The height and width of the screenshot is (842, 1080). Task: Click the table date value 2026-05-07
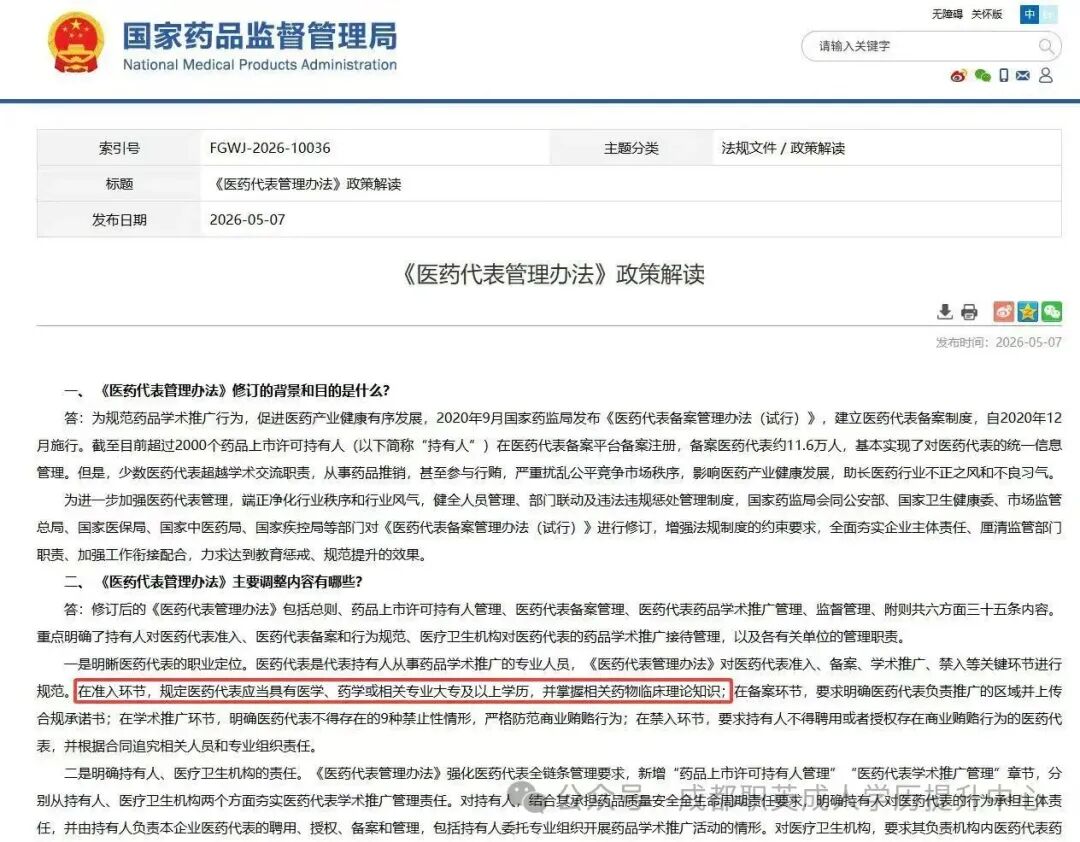(247, 220)
